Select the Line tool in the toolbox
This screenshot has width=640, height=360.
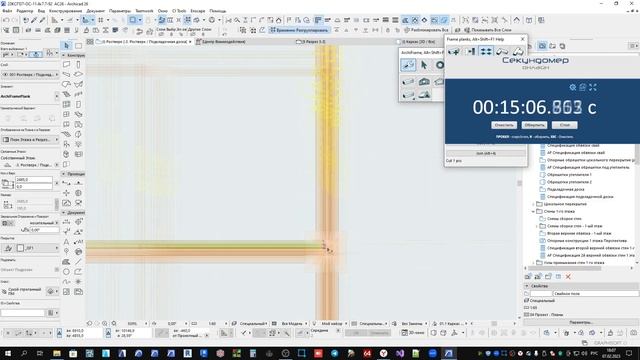pyautogui.click(x=78, y=262)
